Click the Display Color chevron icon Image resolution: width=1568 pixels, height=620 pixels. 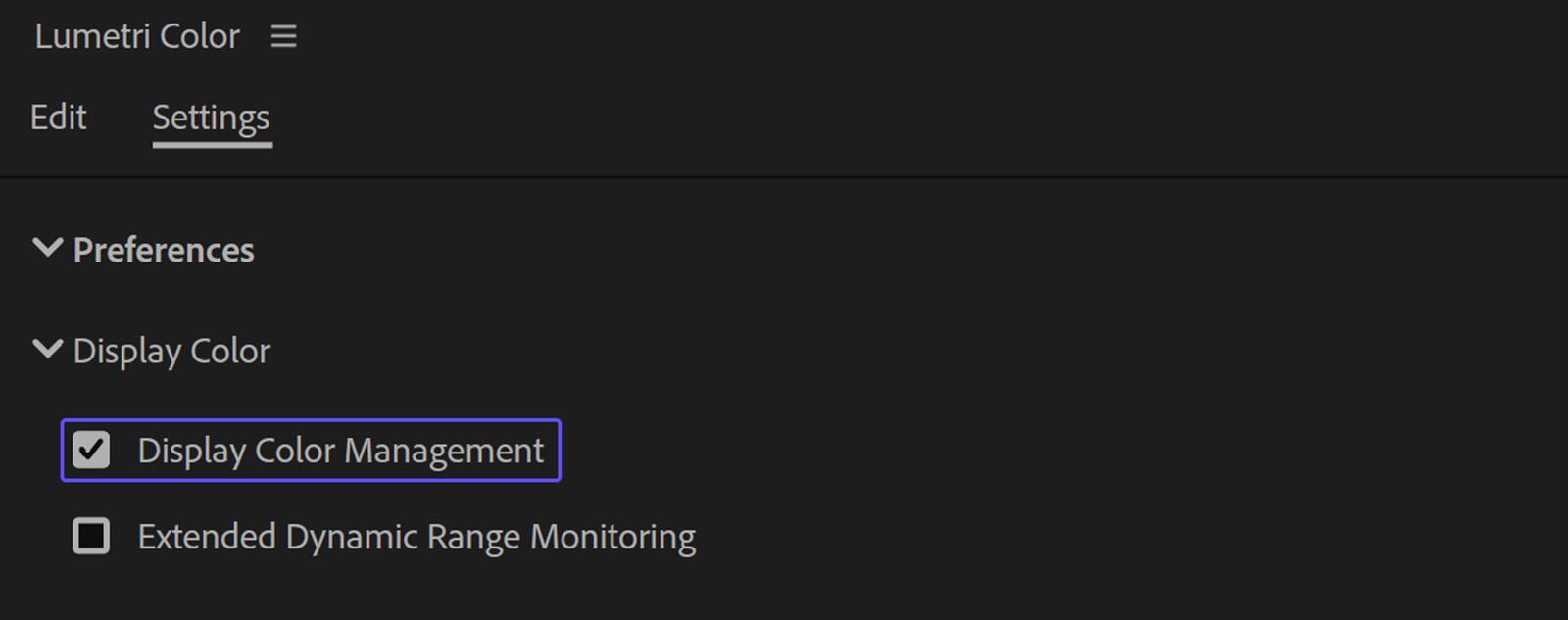(x=46, y=349)
